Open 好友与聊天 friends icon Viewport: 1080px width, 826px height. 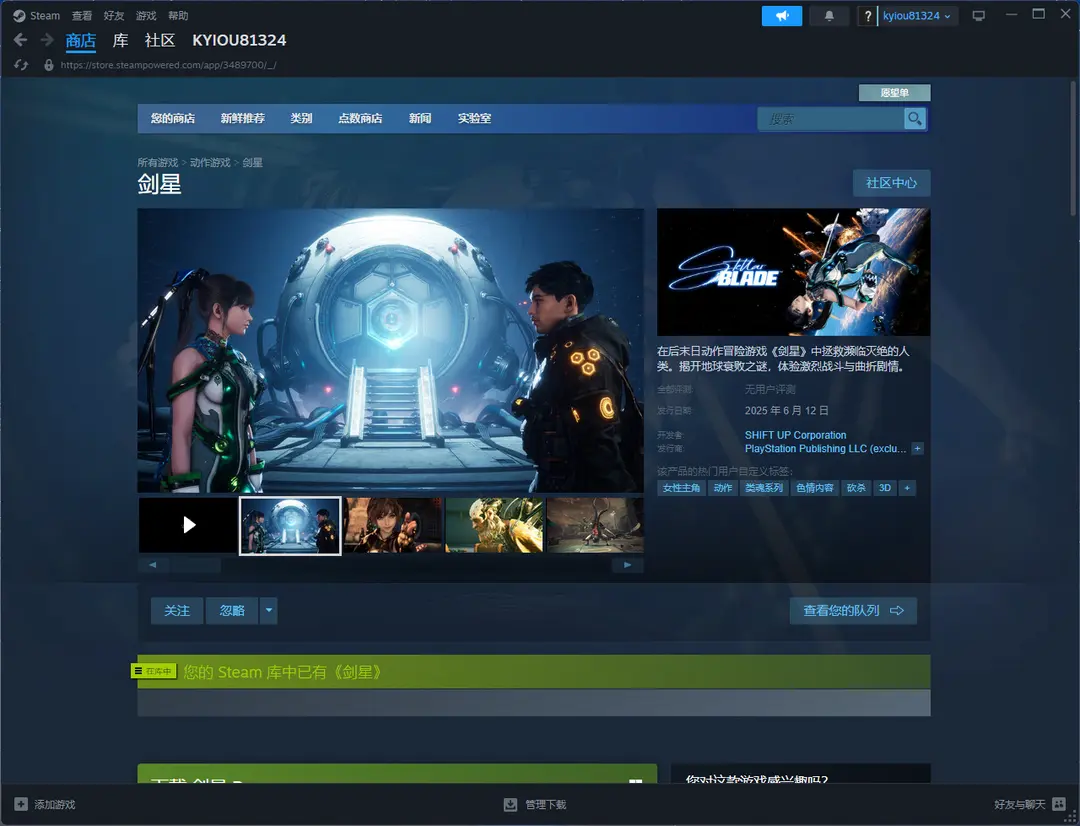pyautogui.click(x=1059, y=804)
